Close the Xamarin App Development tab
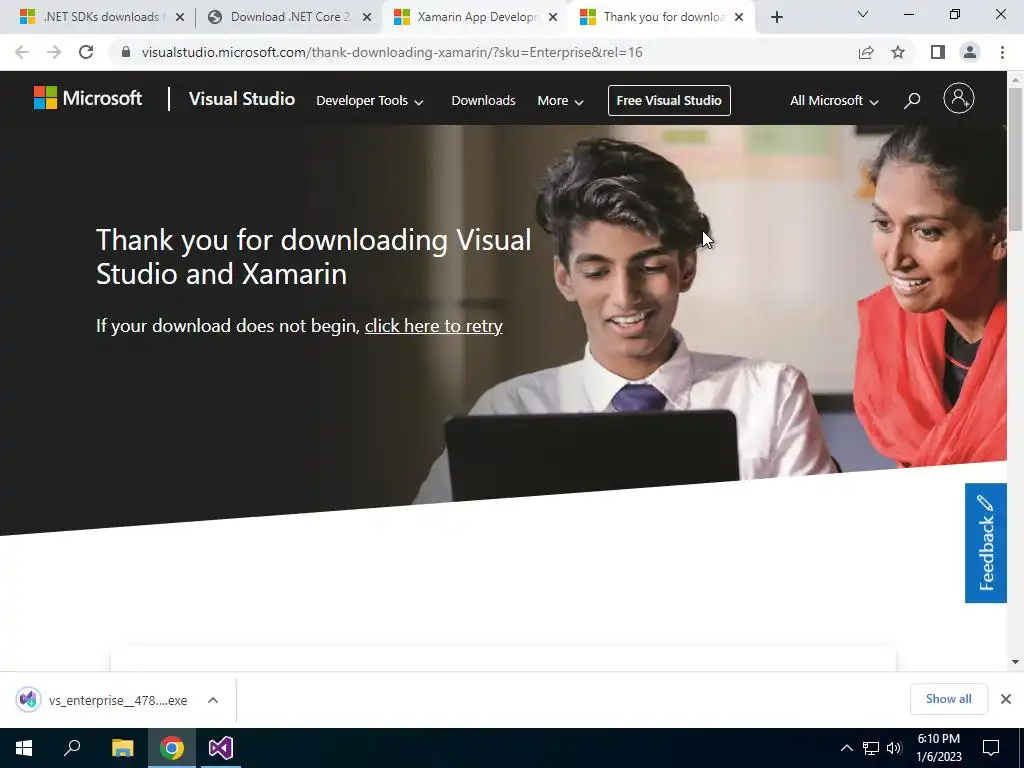The height and width of the screenshot is (768, 1024). [x=553, y=17]
